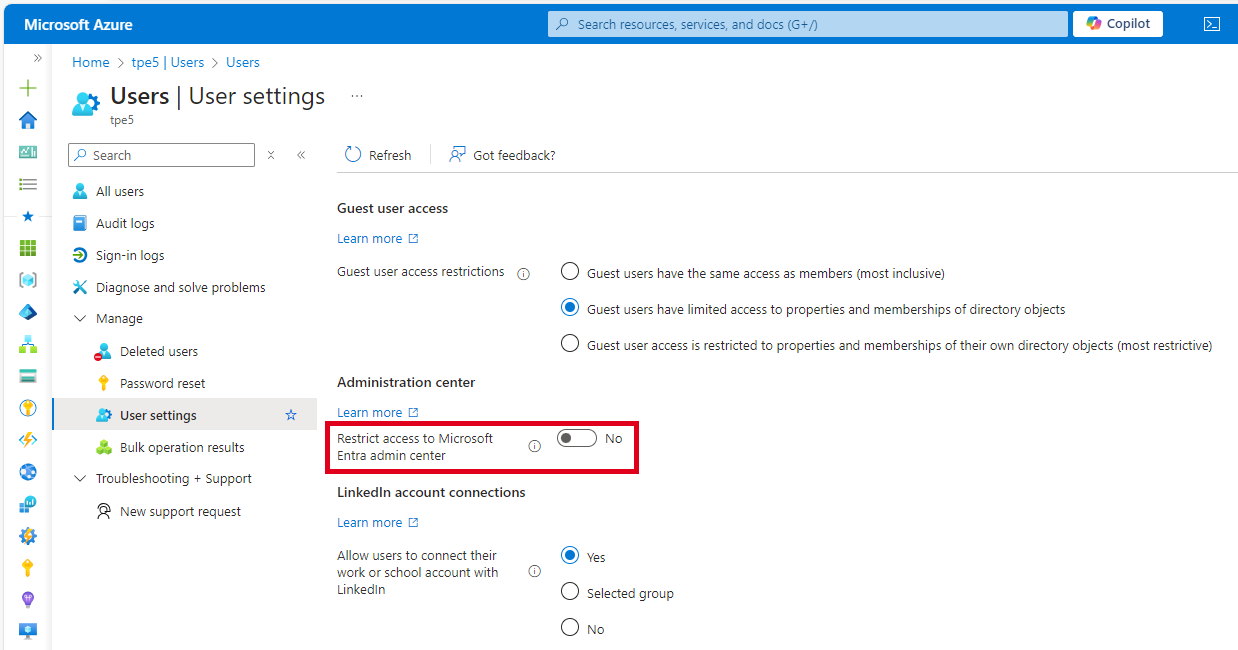Toggle Restrict access to Microsoft Entra admin center
The width and height of the screenshot is (1238, 650).
coord(577,438)
